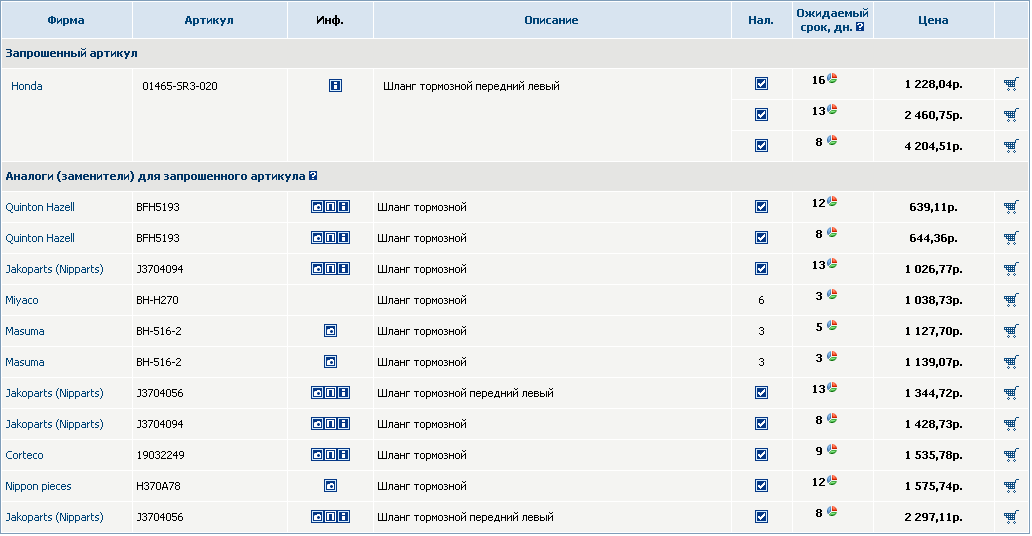
Task: Add Honda 2 460,75р. offer to cart
Action: [1011, 115]
